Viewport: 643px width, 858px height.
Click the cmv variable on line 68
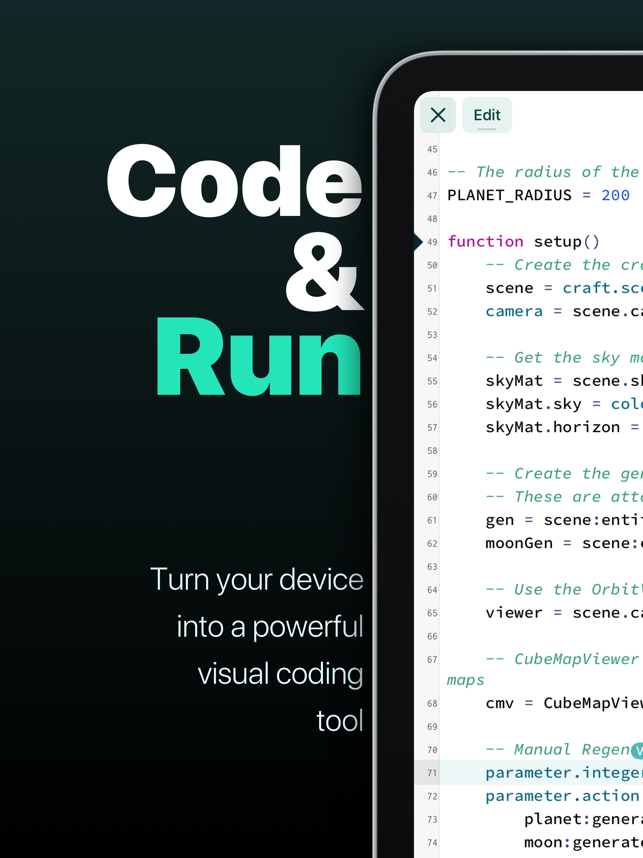click(x=499, y=703)
